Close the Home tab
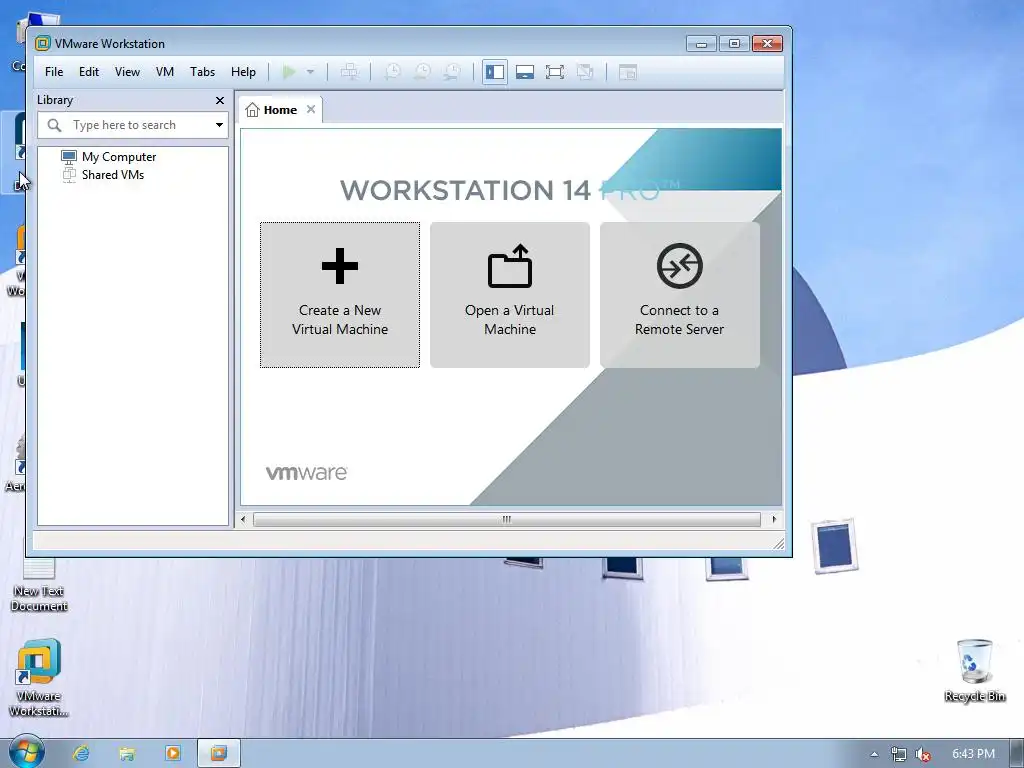 click(312, 109)
